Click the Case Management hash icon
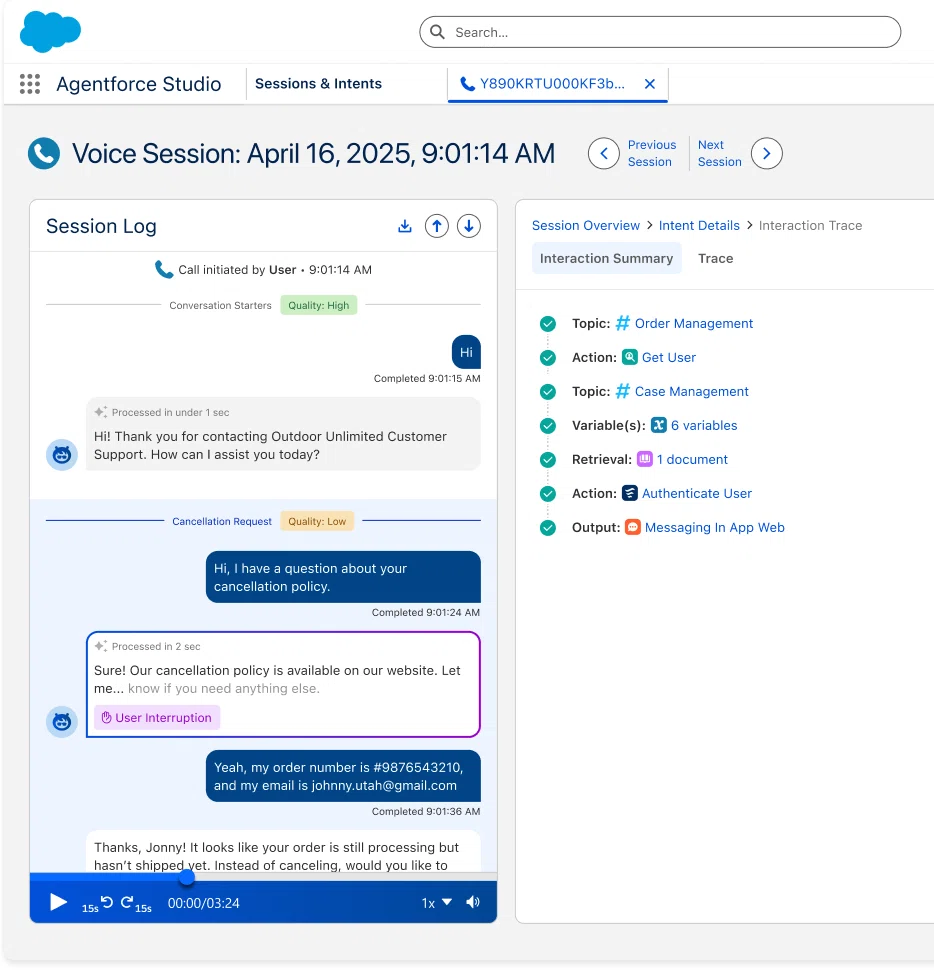 tap(623, 391)
